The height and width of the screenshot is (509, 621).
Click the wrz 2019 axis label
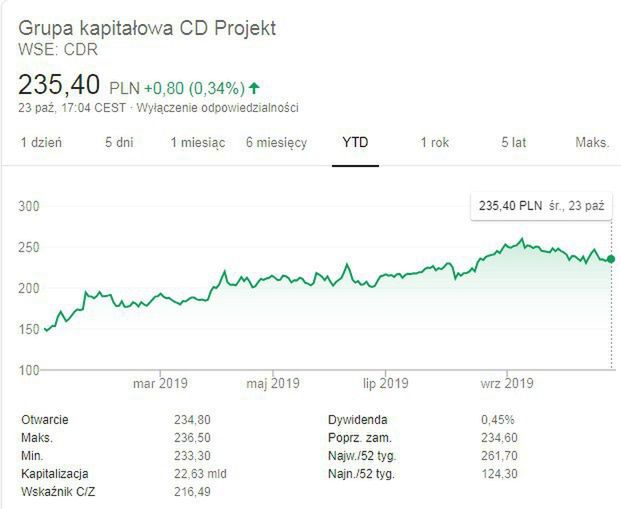pos(506,383)
